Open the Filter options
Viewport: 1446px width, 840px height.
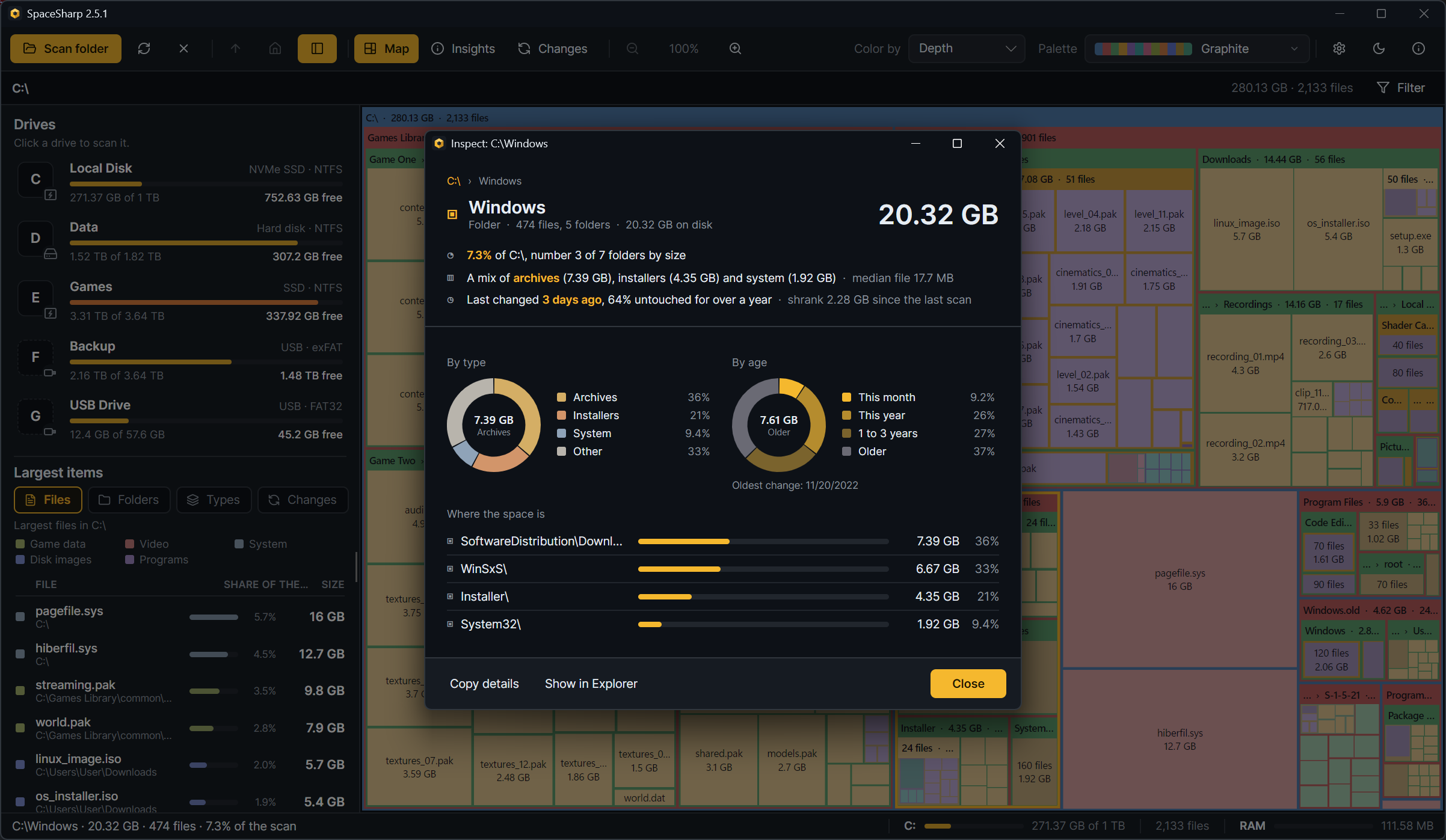click(1401, 88)
